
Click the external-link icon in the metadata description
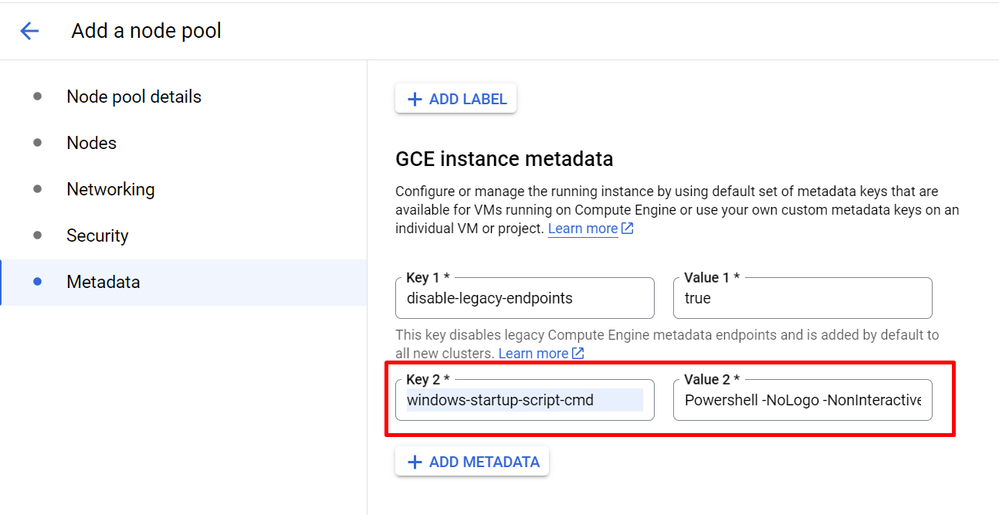(x=627, y=229)
